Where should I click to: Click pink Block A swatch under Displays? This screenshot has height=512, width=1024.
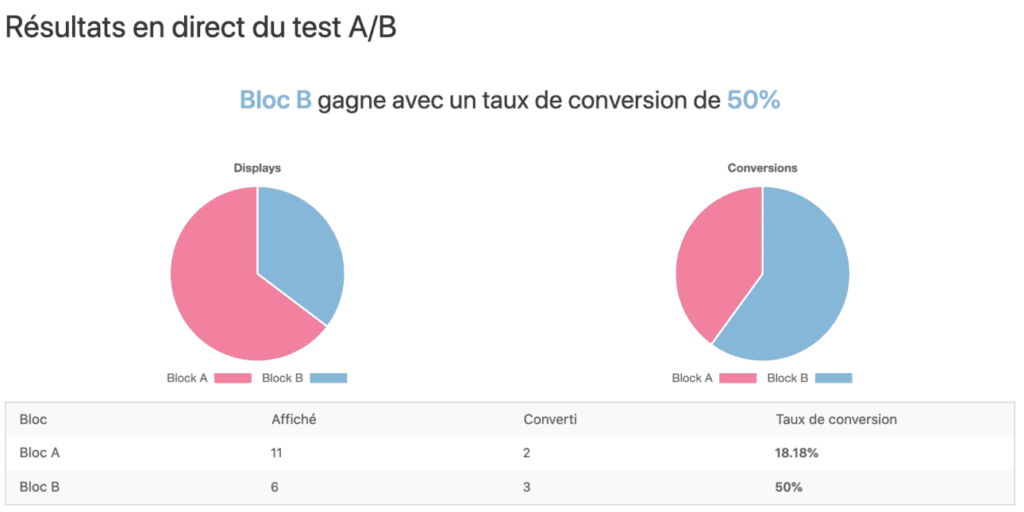pyautogui.click(x=232, y=377)
